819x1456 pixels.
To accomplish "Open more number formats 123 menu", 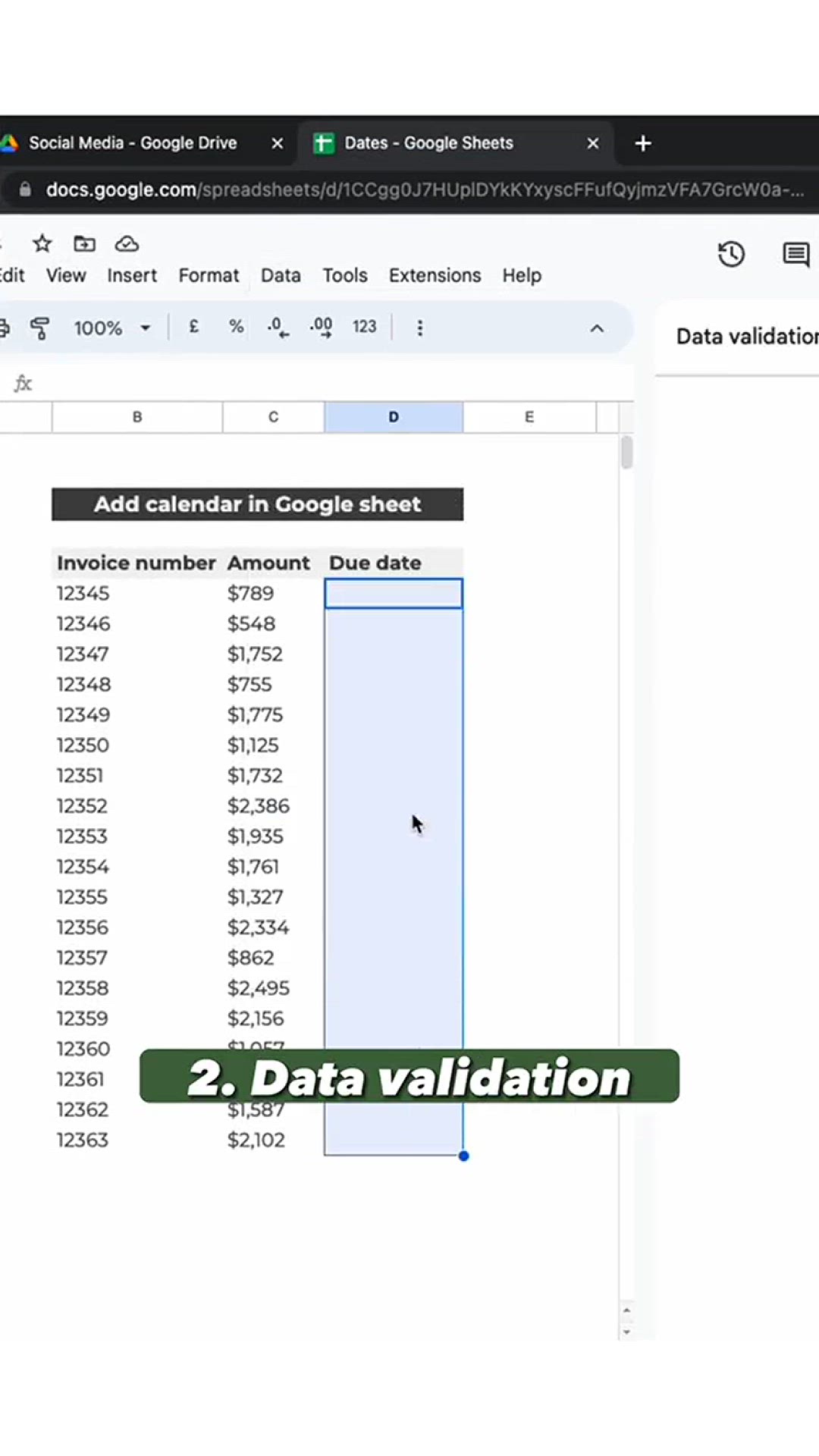I will coord(364,327).
